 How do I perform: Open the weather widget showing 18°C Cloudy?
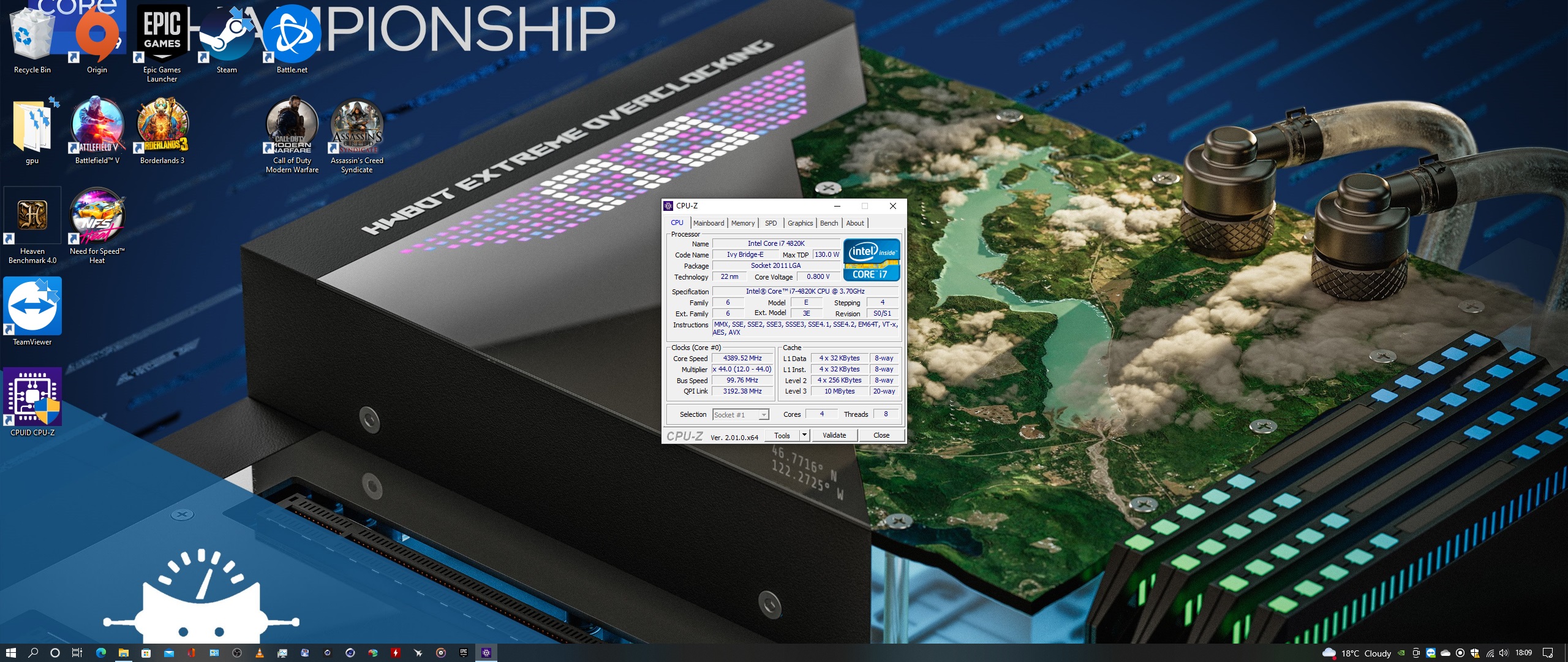[1356, 653]
